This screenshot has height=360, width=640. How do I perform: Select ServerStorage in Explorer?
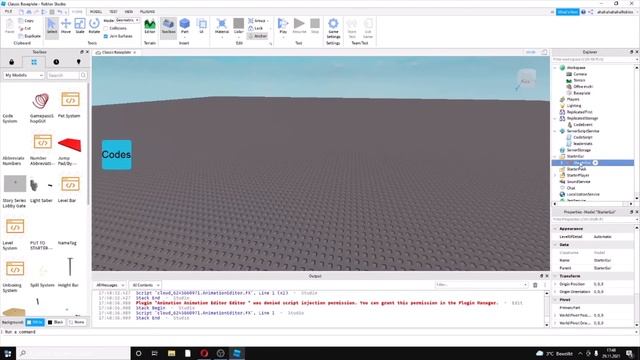point(578,150)
